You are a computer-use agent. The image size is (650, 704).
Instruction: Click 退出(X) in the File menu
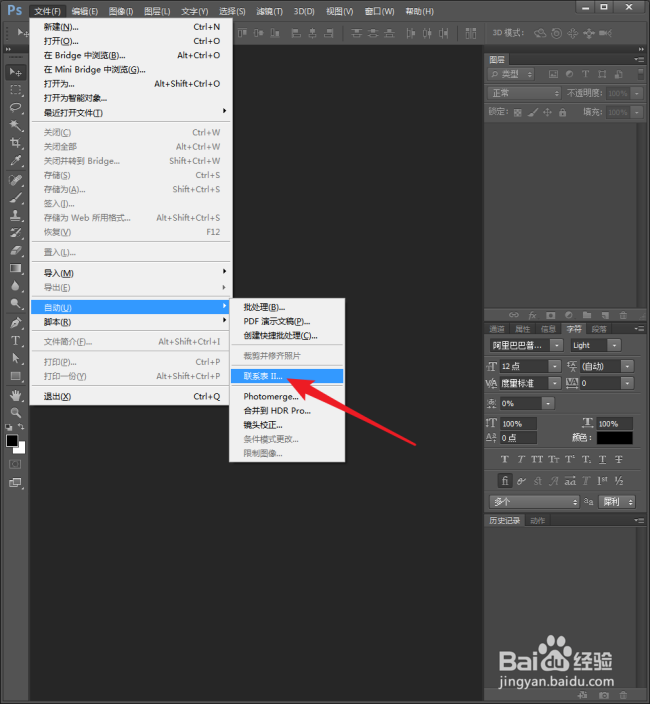131,396
